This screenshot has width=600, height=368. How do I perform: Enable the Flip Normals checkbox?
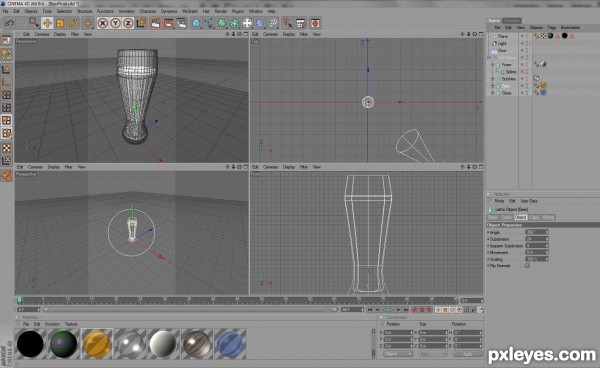[527, 265]
